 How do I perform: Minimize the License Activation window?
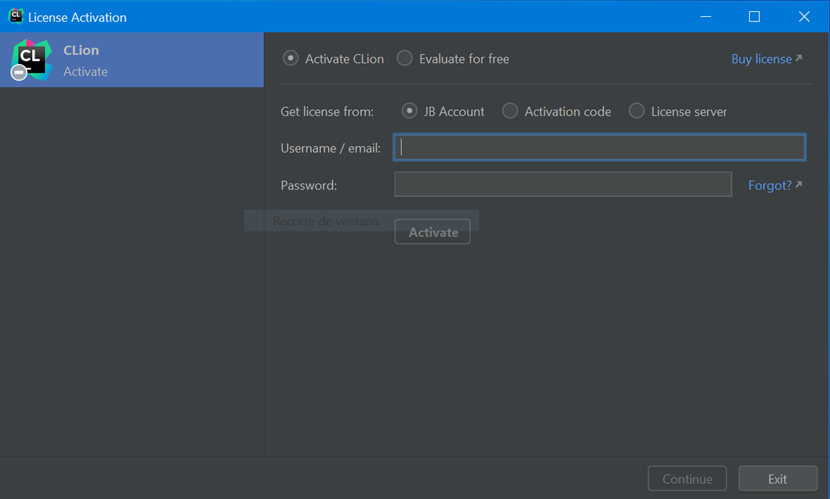[706, 16]
